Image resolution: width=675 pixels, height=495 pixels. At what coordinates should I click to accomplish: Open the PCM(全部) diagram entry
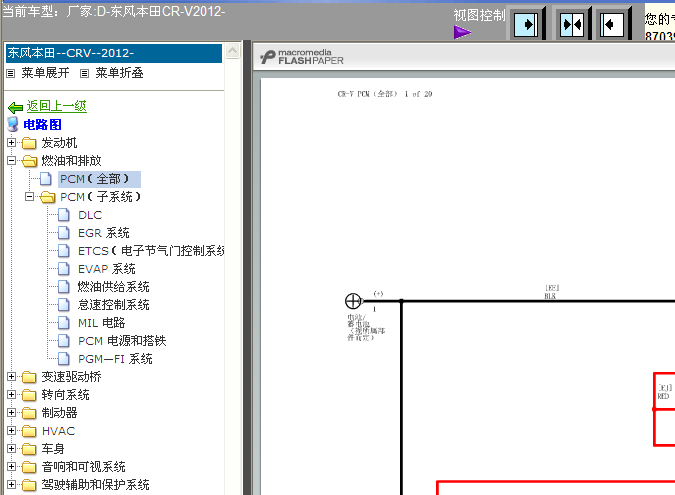99,179
